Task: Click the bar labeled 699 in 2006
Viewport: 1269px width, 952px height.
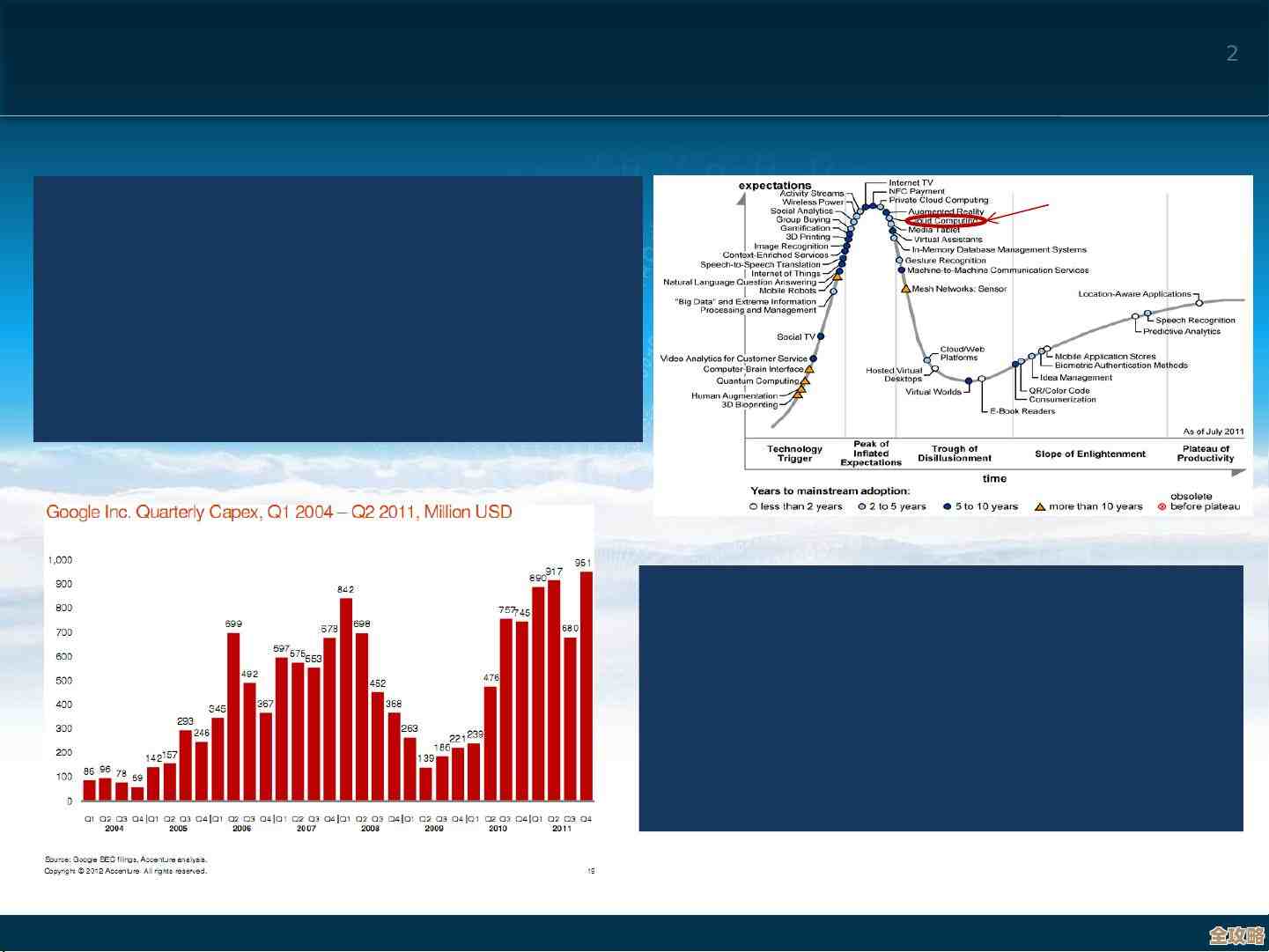Action: (233, 715)
